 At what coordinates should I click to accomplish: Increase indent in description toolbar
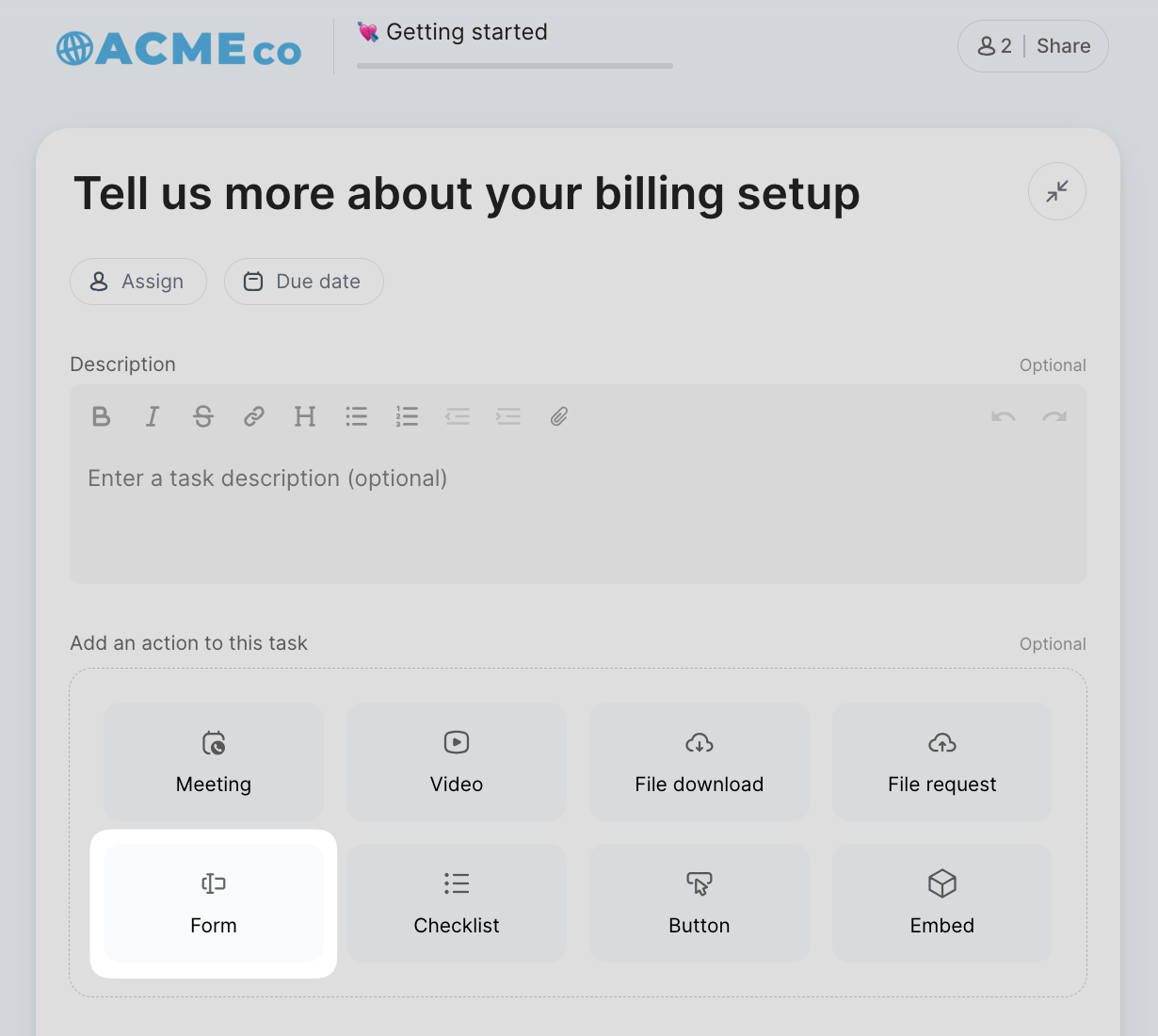coord(508,416)
